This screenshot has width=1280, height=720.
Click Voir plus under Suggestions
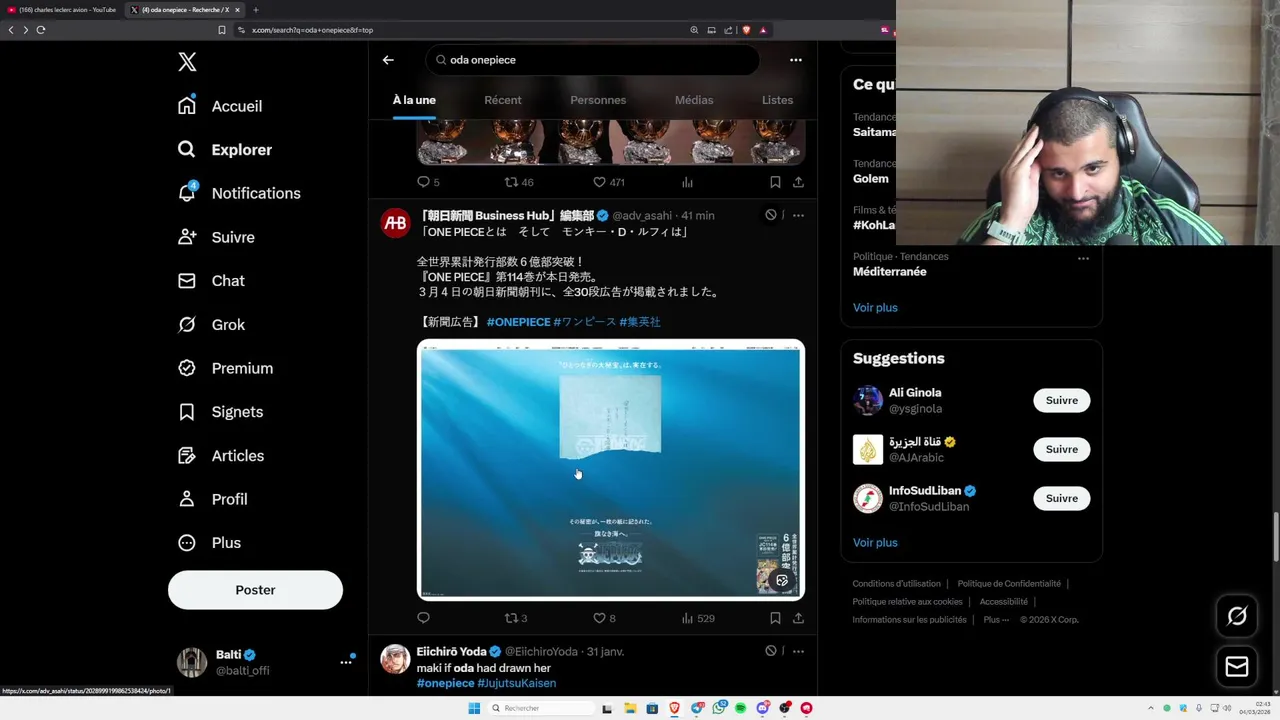[875, 542]
